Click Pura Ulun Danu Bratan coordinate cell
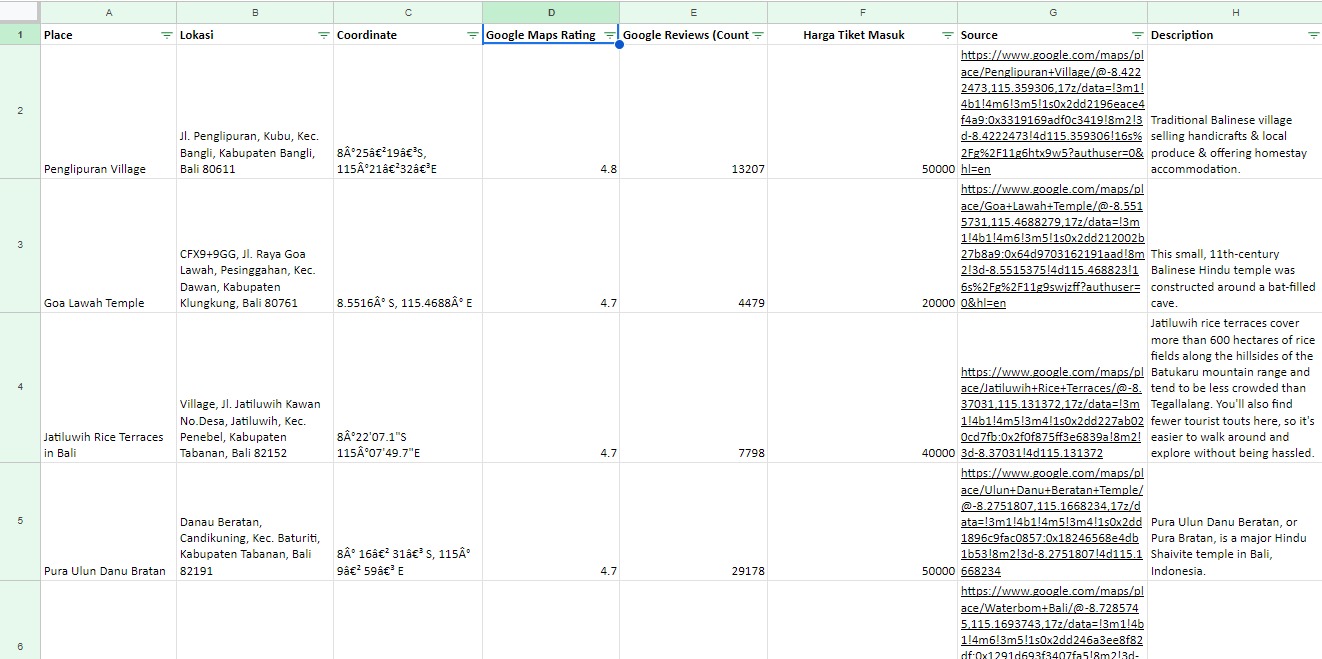Image resolution: width=1322 pixels, height=659 pixels. (408, 521)
